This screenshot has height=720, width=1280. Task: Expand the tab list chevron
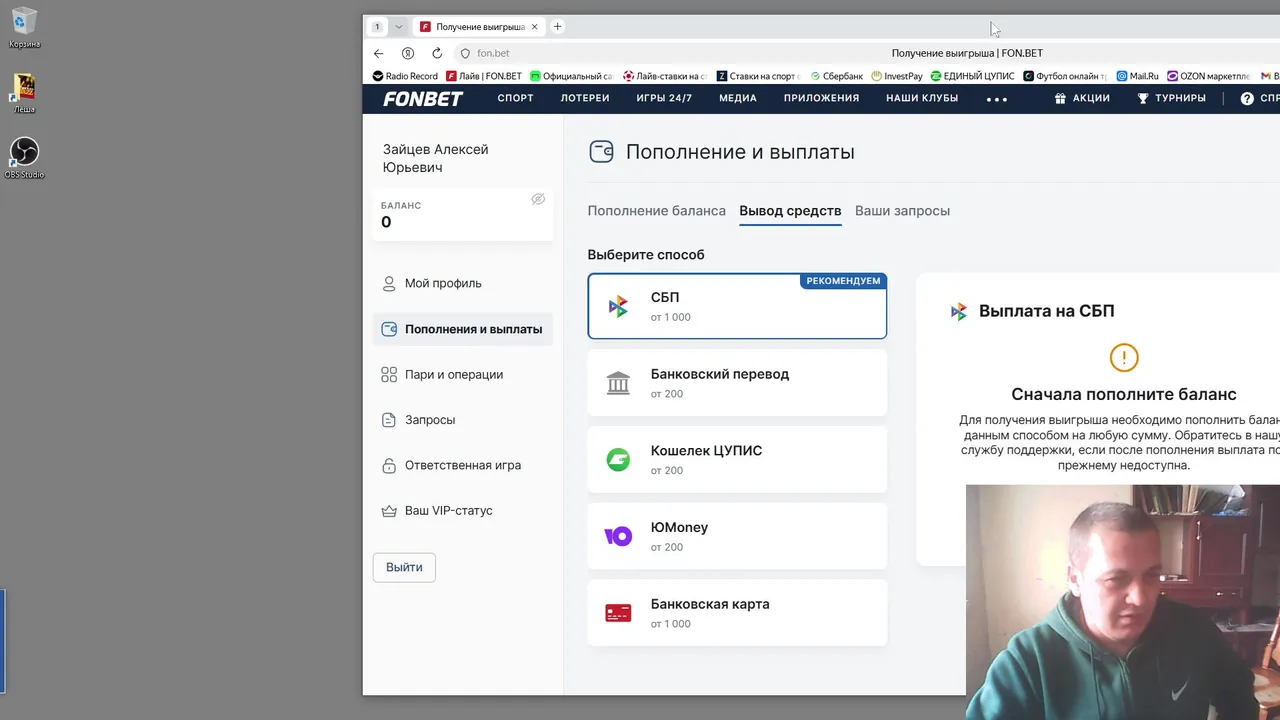point(399,27)
